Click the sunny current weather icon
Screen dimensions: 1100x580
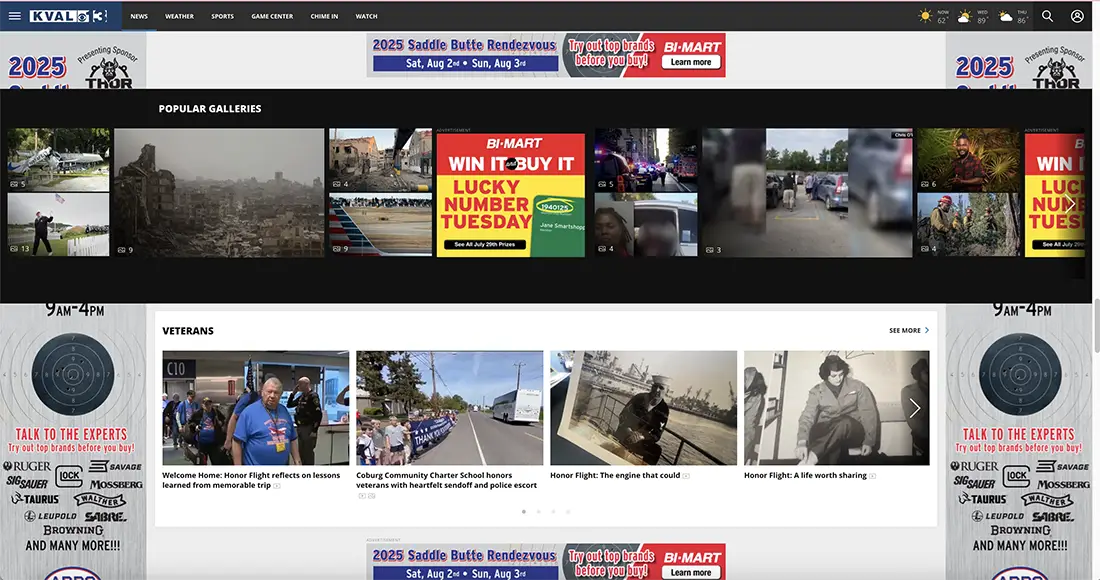925,16
